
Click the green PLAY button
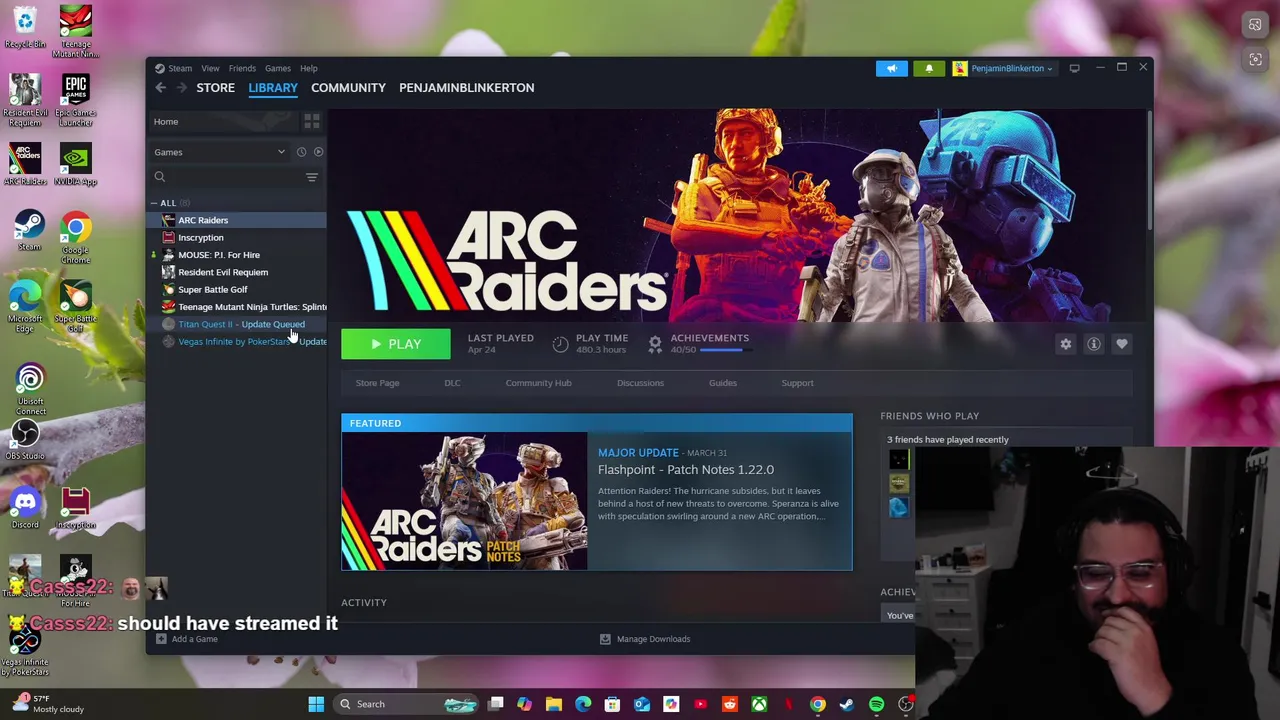(396, 344)
